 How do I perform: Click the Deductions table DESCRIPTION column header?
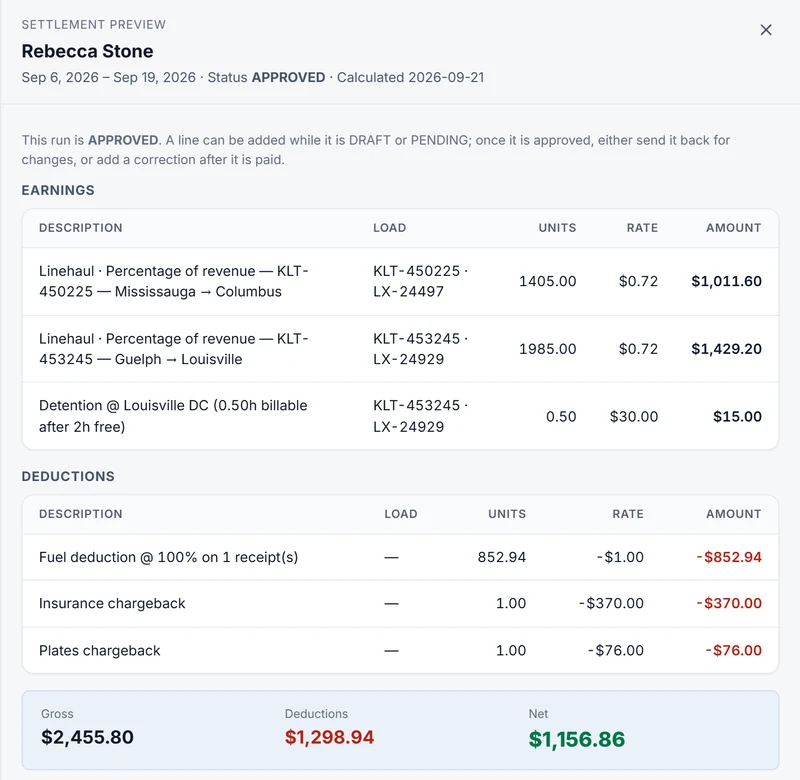point(81,514)
